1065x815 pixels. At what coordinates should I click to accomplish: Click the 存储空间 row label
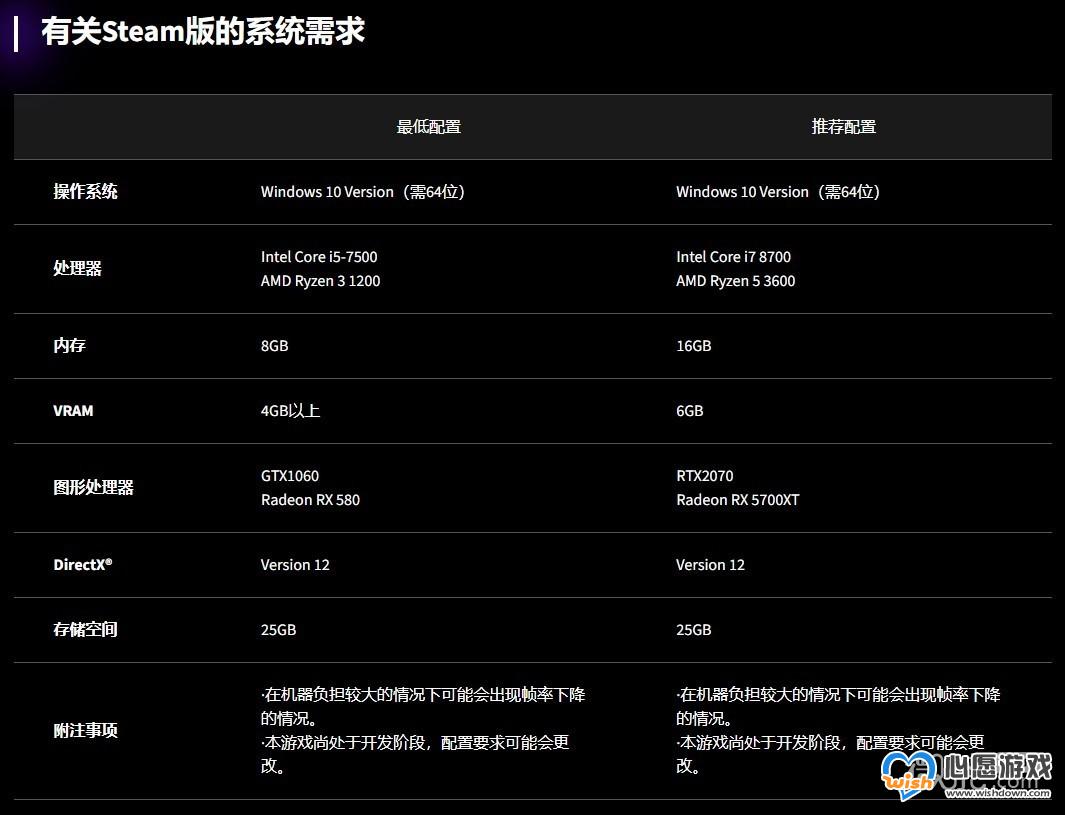click(x=86, y=630)
